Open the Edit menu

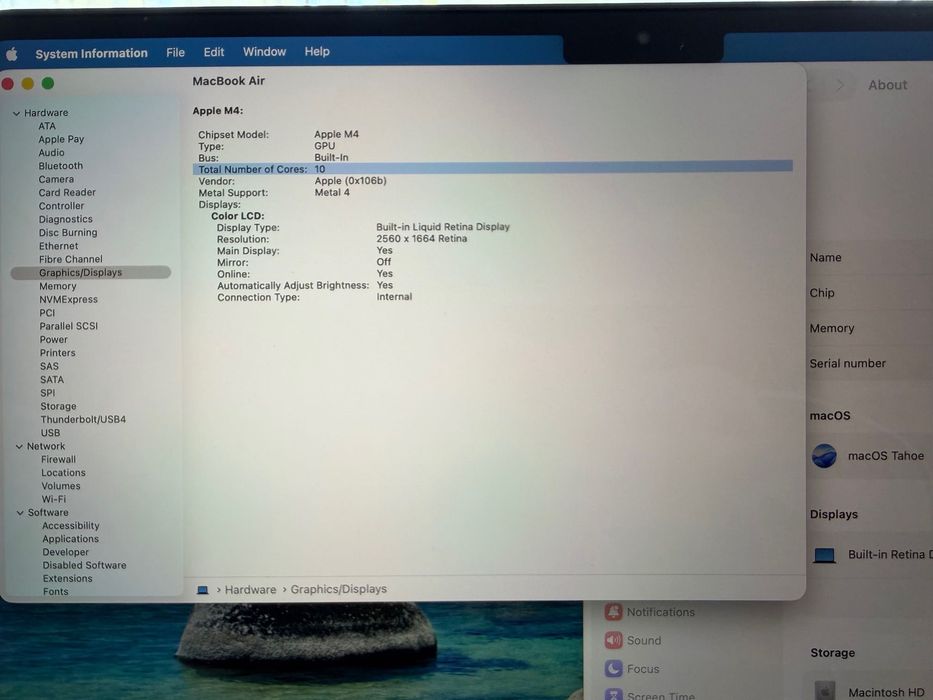(x=214, y=52)
